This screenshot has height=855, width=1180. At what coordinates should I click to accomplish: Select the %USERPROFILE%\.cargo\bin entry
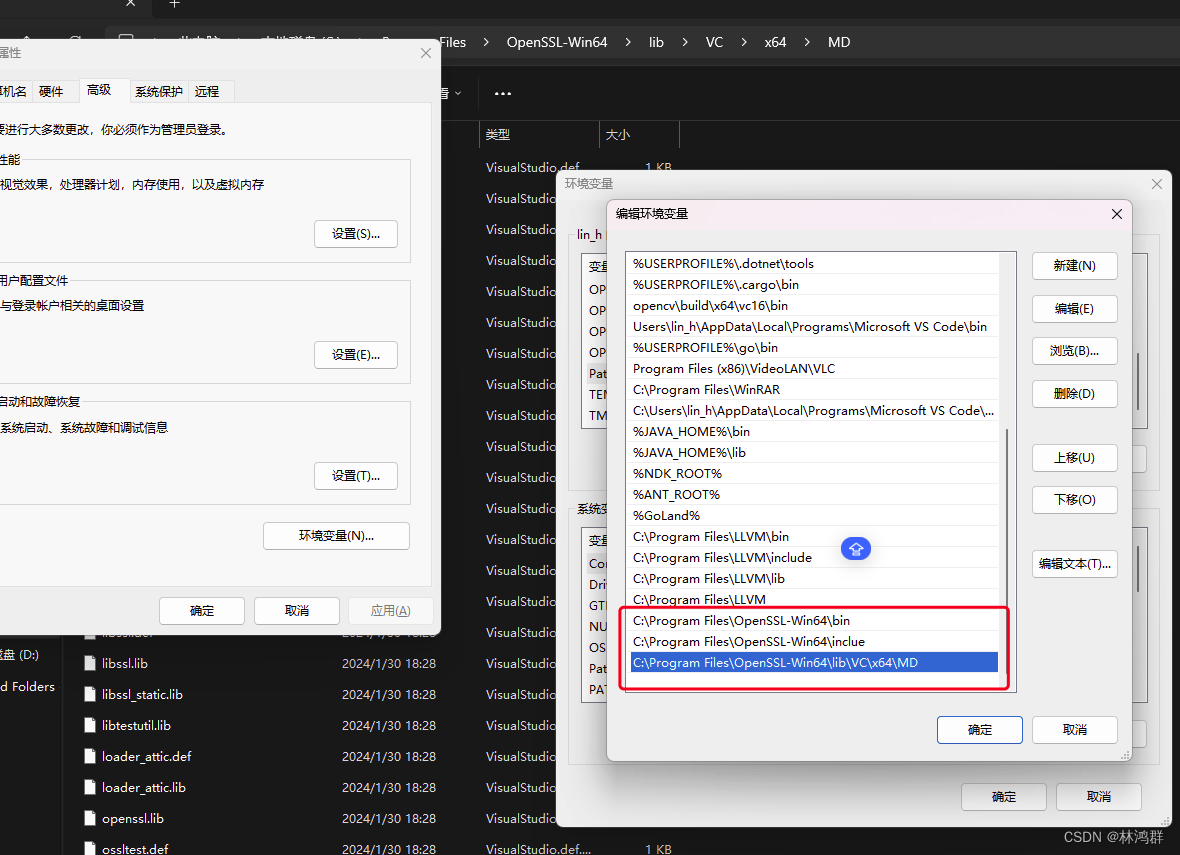click(x=814, y=284)
